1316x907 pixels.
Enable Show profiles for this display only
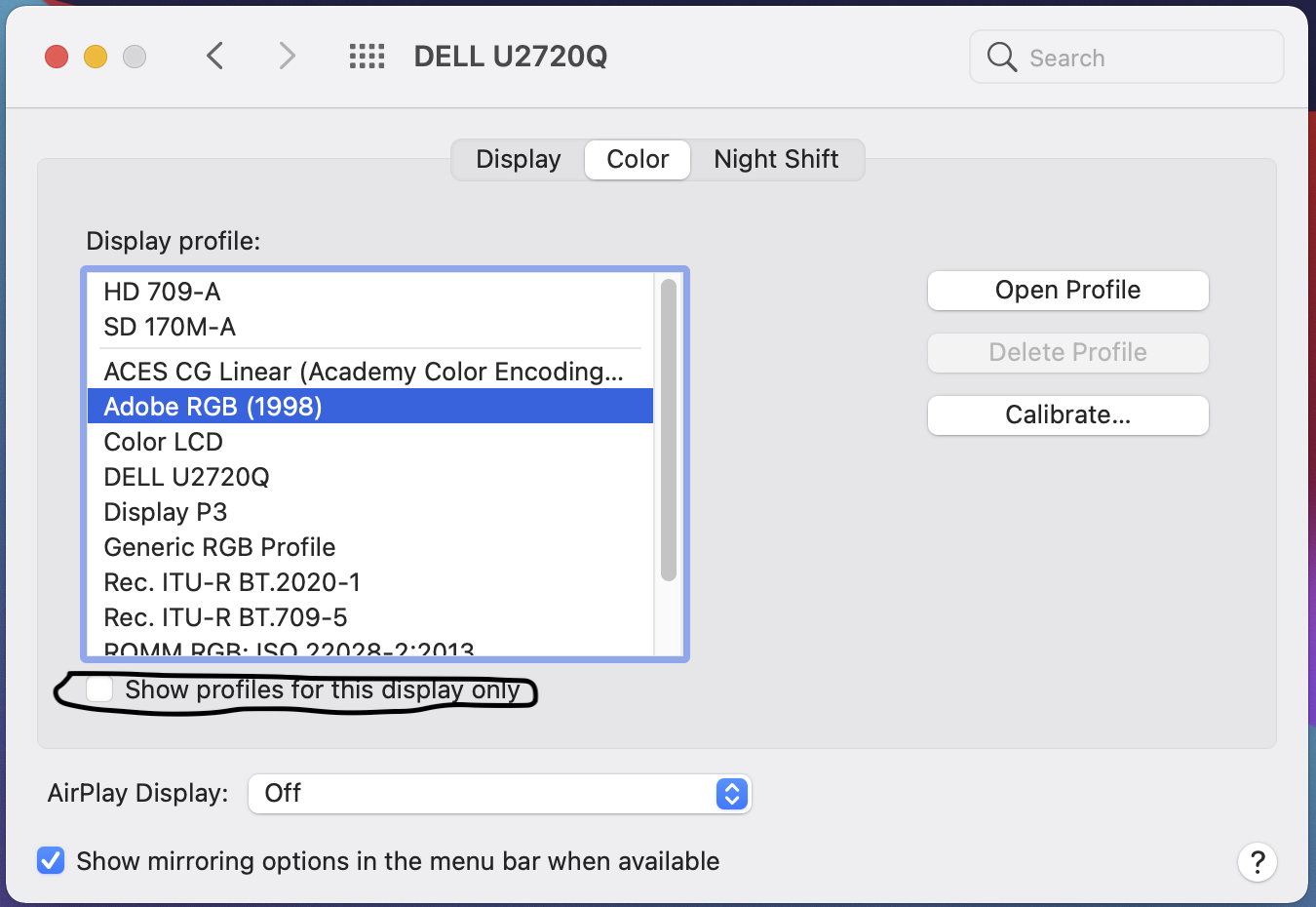[99, 690]
